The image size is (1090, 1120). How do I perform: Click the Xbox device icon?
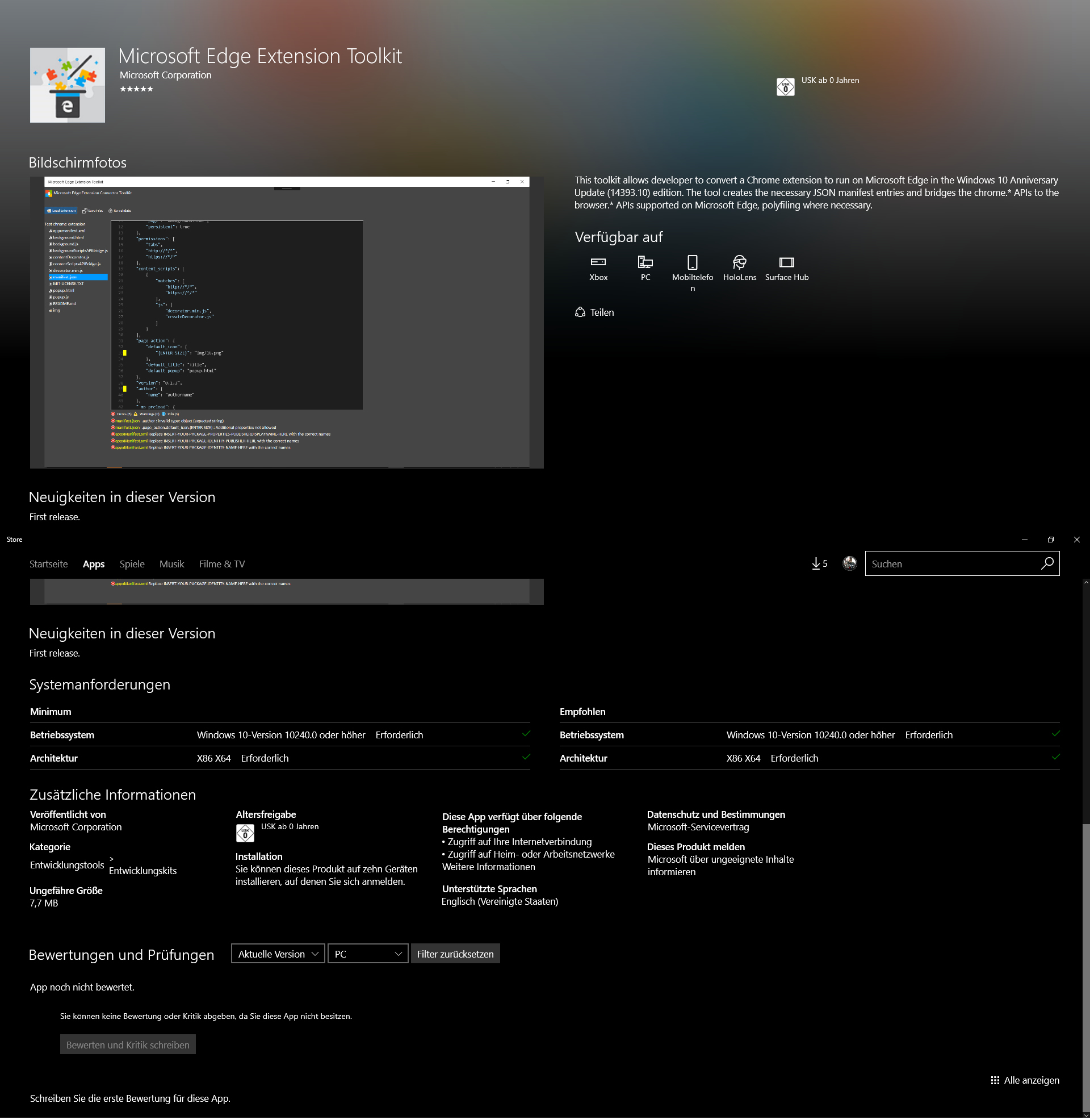pyautogui.click(x=598, y=262)
